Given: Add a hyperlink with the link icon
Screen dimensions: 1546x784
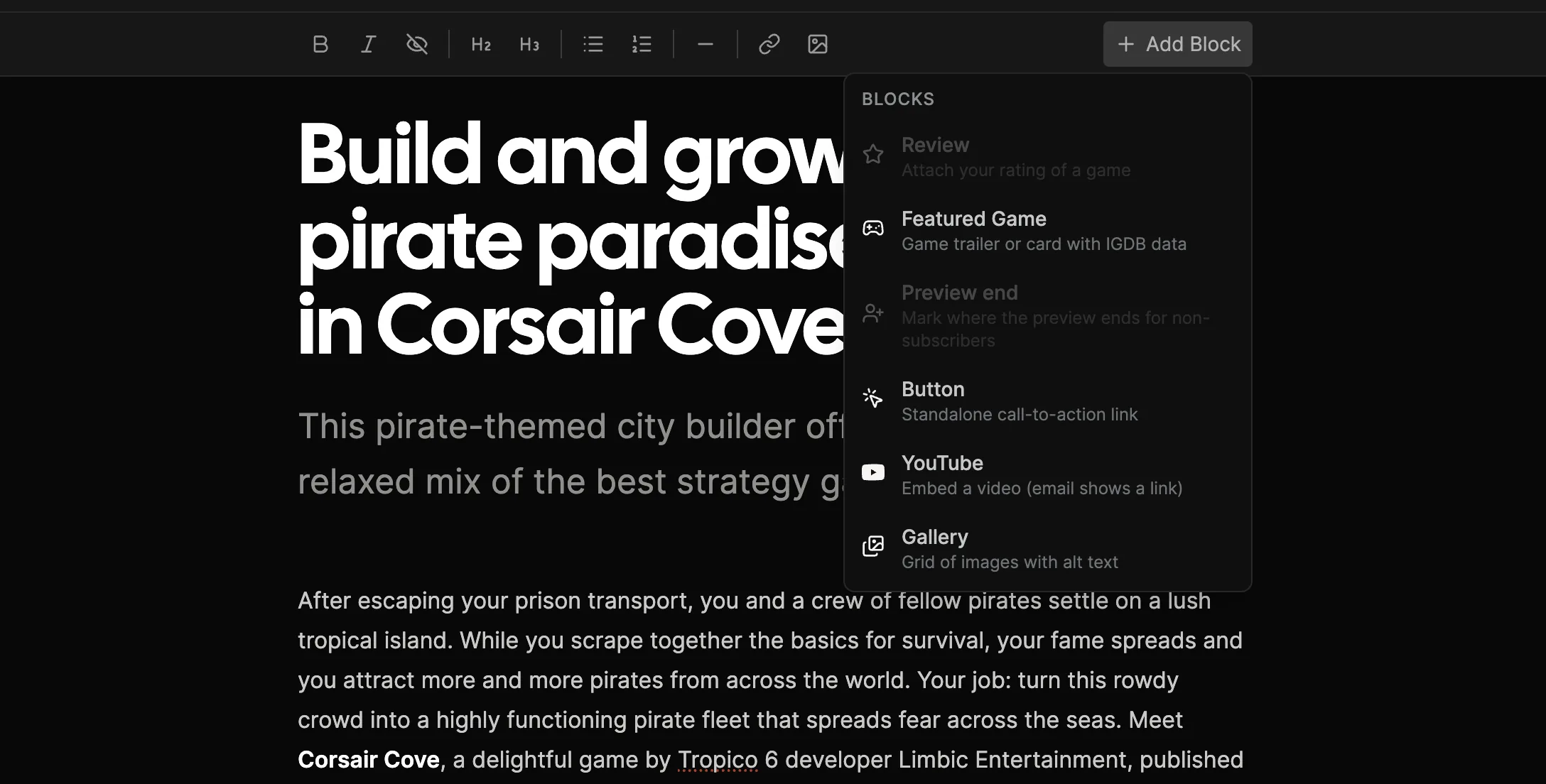Looking at the screenshot, I should click(769, 44).
